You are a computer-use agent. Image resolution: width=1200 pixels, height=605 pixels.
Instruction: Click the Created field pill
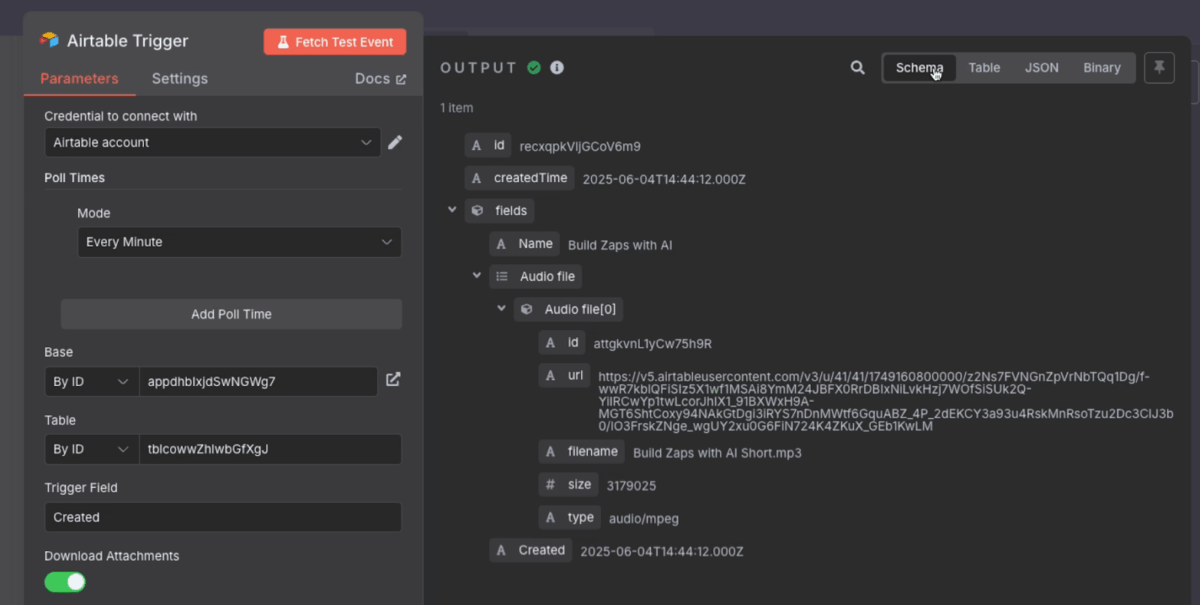pos(531,550)
